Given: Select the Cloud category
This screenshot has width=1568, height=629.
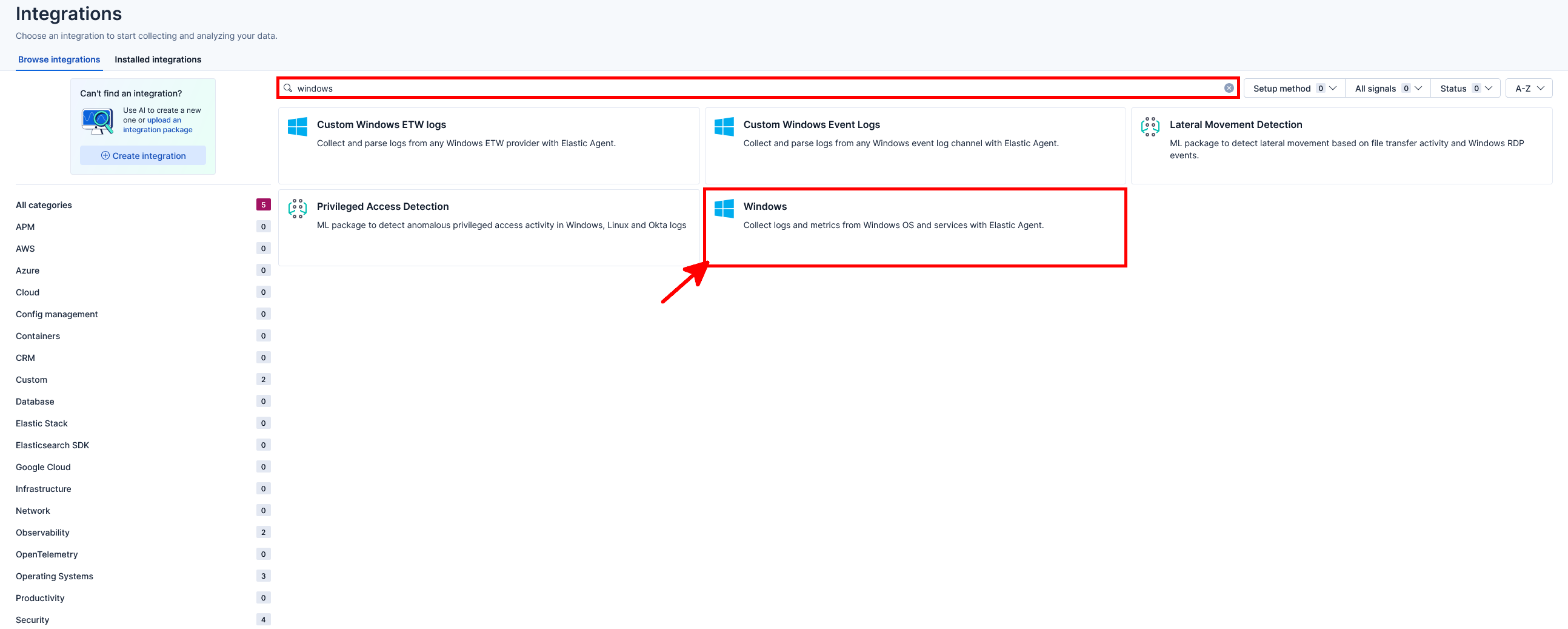Looking at the screenshot, I should point(143,292).
